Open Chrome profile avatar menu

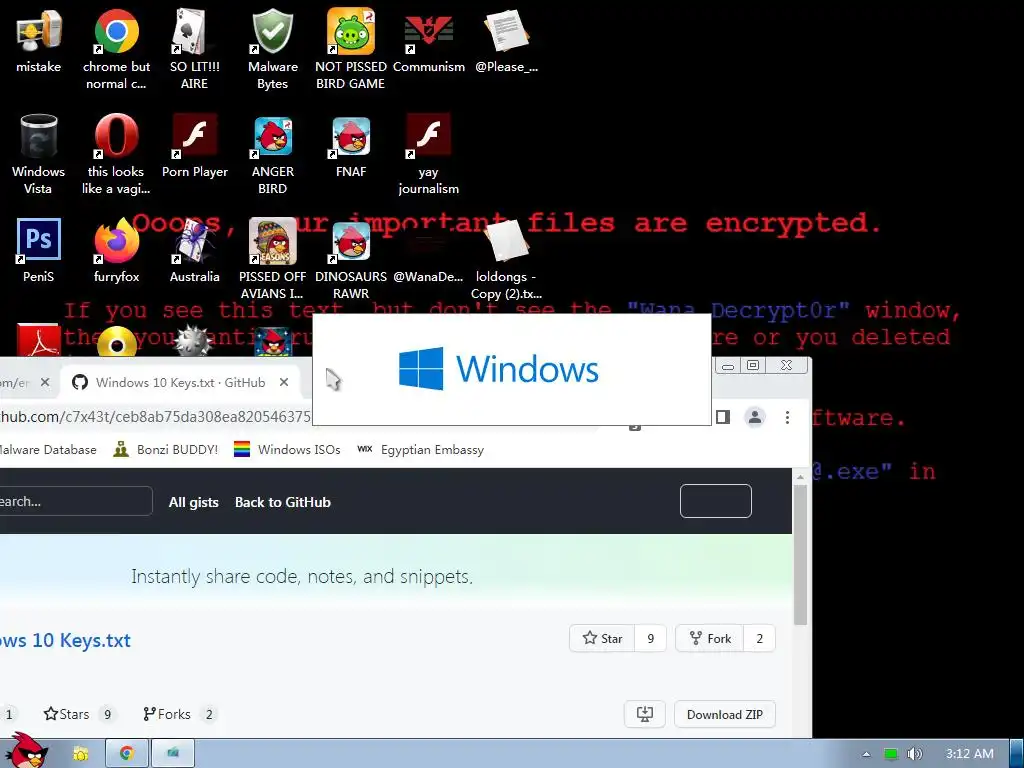point(755,417)
